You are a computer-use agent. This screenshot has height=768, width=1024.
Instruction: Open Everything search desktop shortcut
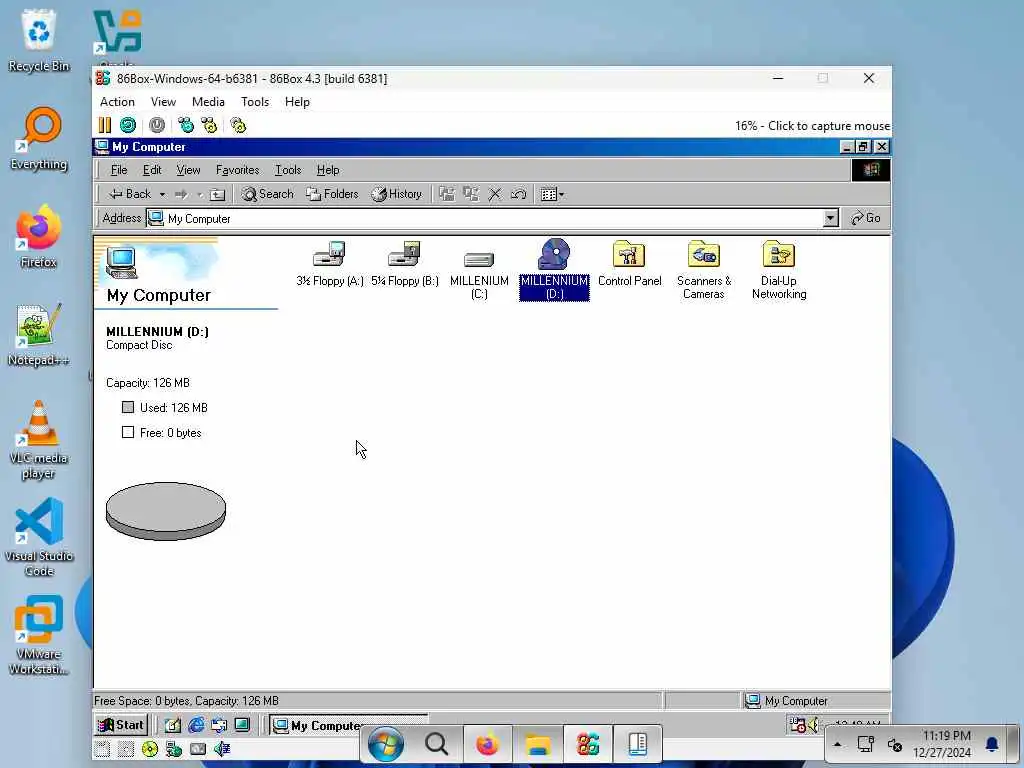coord(39,139)
